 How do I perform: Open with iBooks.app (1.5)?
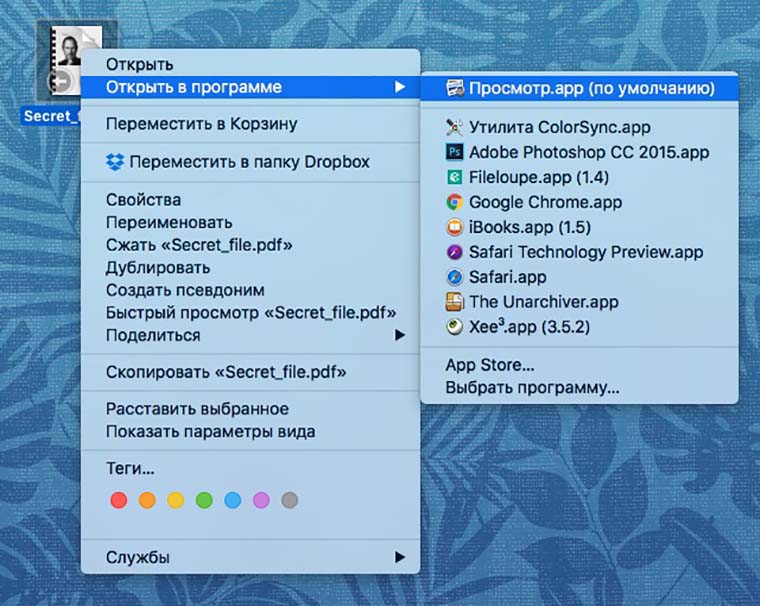click(579, 227)
